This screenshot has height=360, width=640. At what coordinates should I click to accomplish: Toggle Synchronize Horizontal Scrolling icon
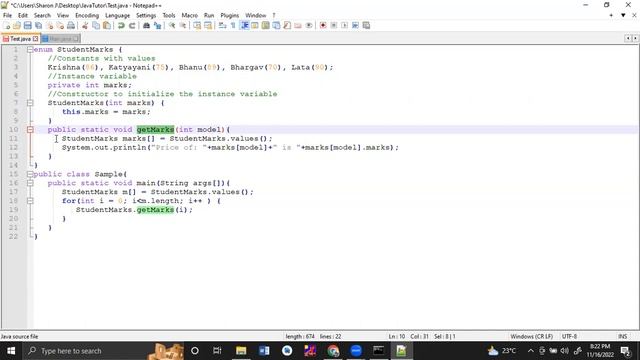click(x=208, y=26)
